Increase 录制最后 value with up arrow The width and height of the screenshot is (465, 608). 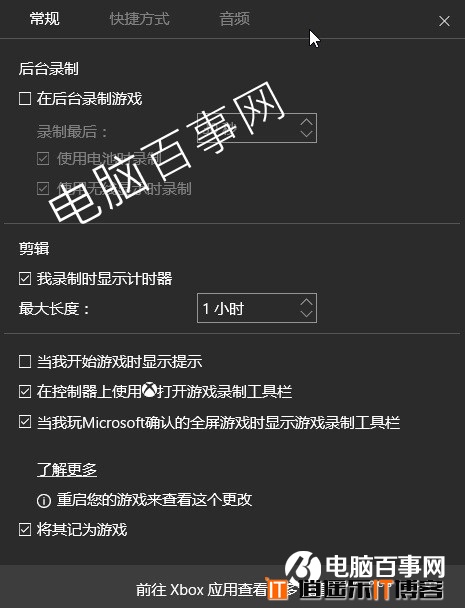[306, 122]
